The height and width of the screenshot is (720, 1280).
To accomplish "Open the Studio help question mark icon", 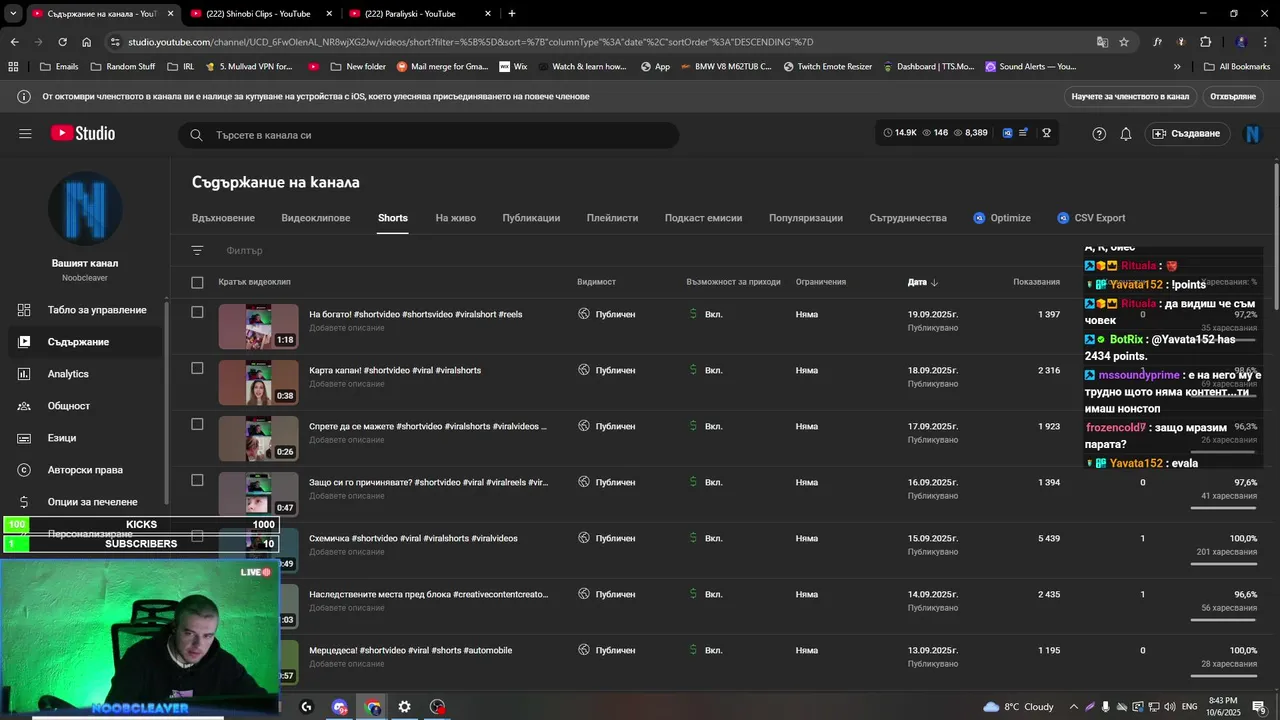I will (x=1099, y=134).
